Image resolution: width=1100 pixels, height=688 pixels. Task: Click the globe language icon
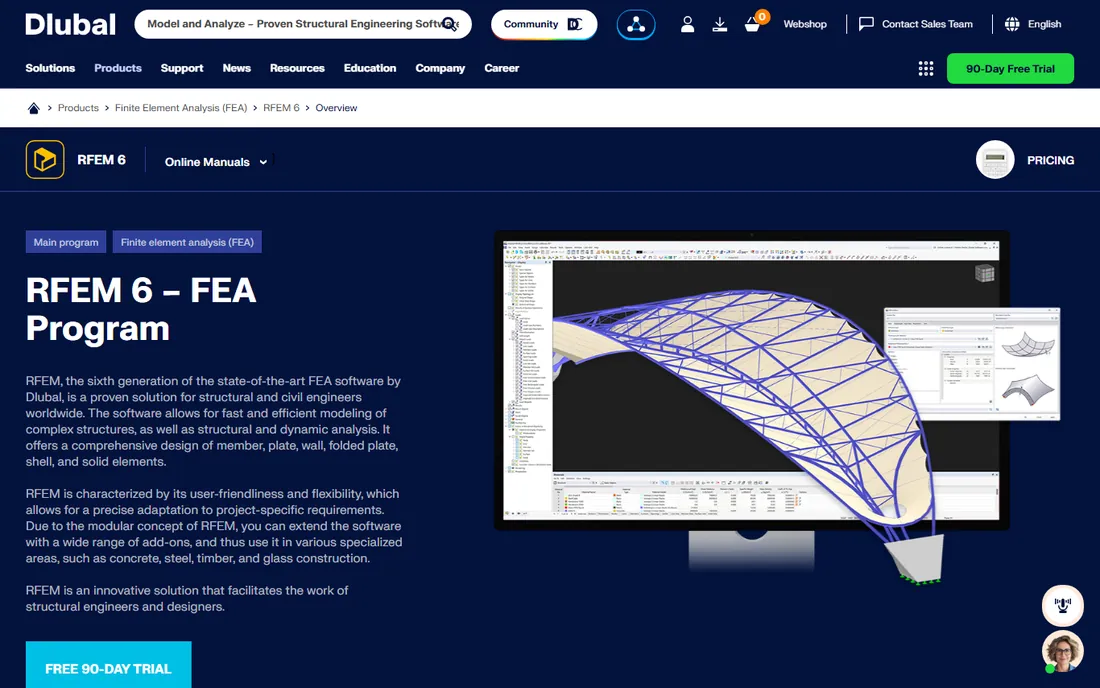1012,24
